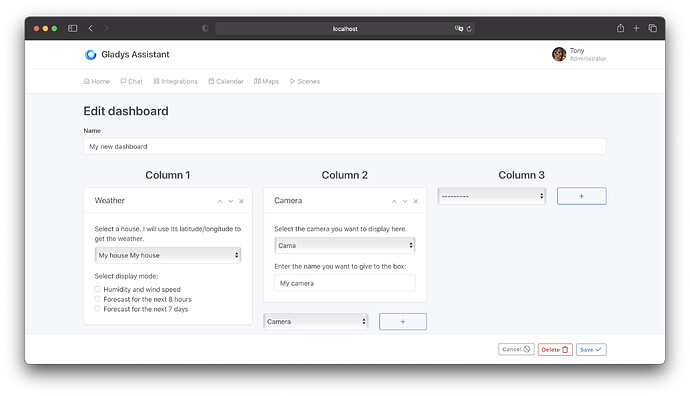Remove the Weather box
Screen dimensions: 690x396
point(241,201)
